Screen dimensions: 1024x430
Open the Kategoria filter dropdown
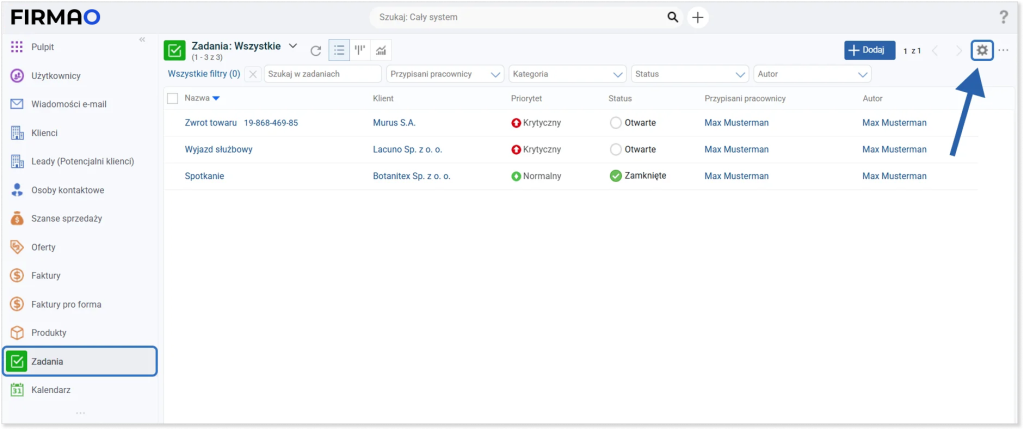567,74
